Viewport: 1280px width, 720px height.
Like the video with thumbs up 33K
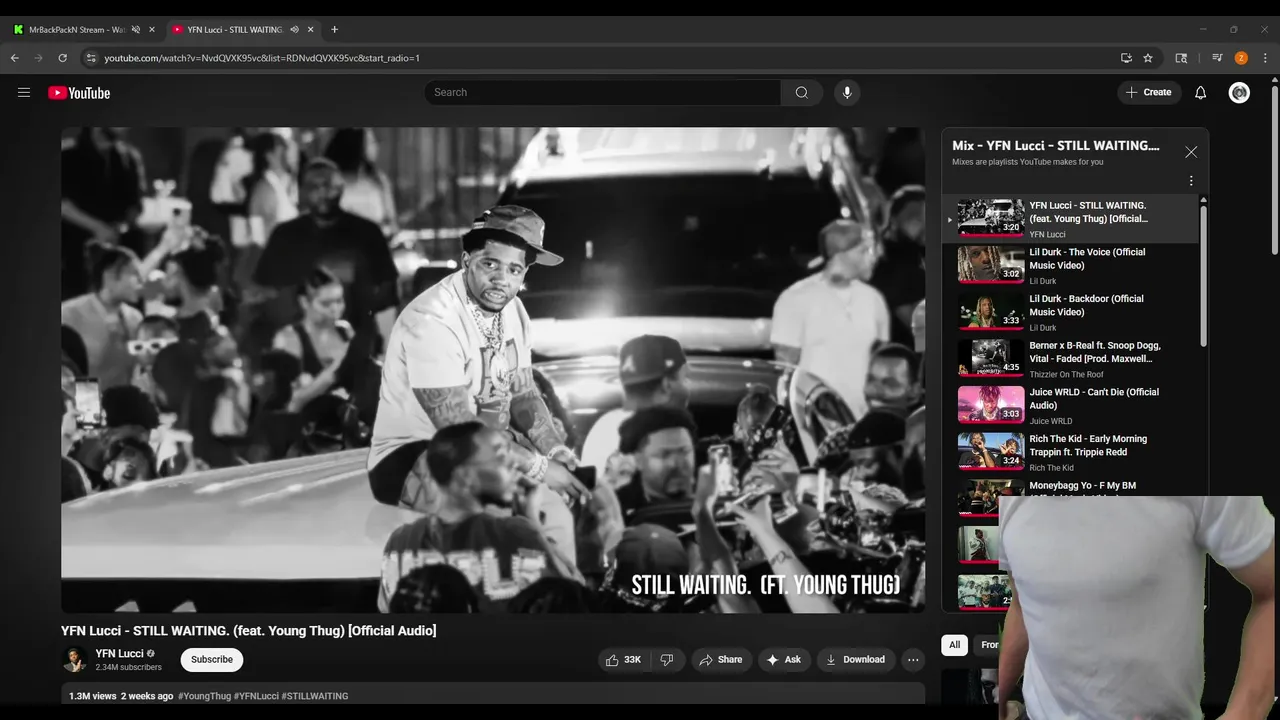pyautogui.click(x=624, y=659)
